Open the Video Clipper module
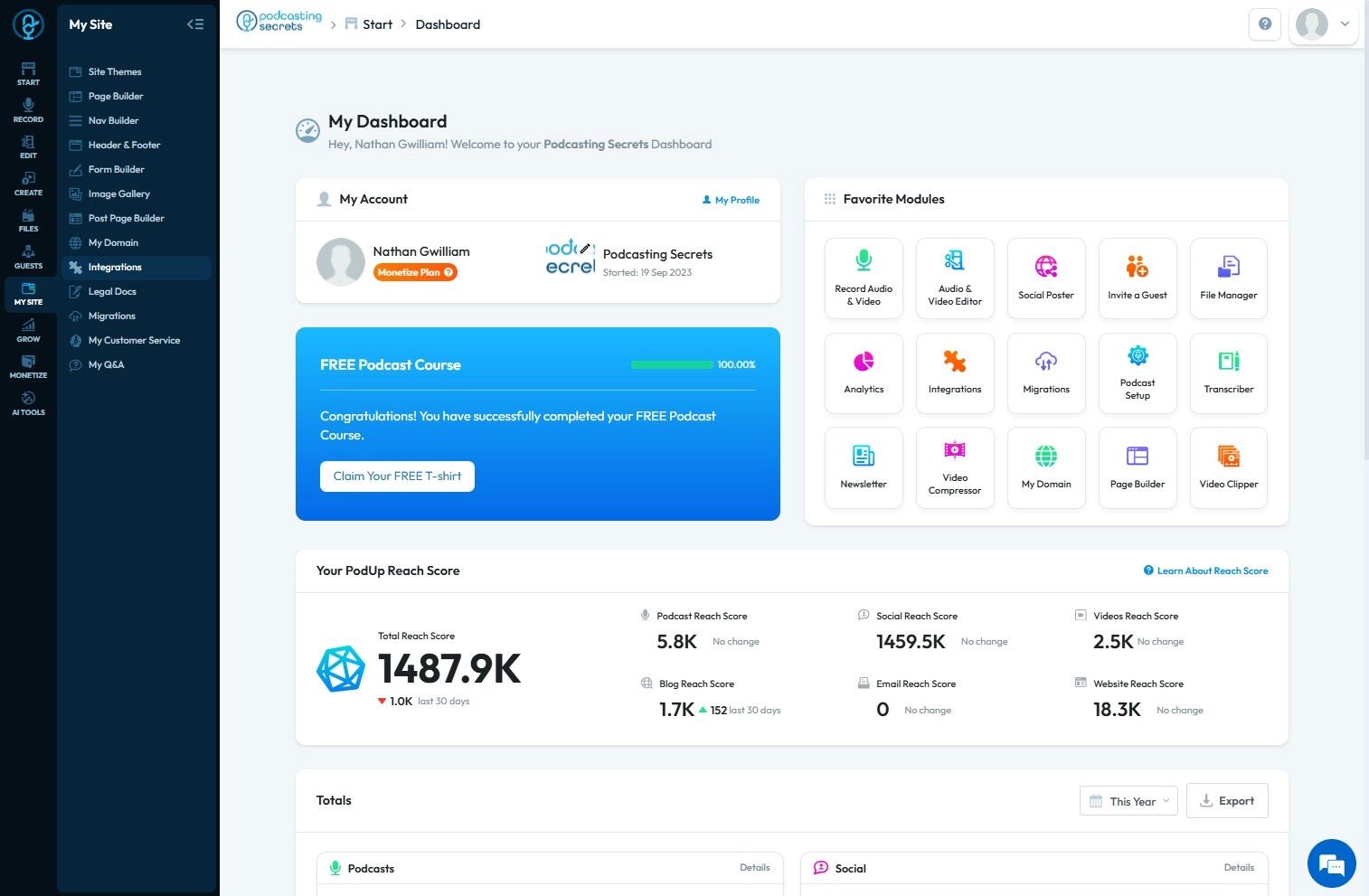Viewport: 1369px width, 896px height. pos(1229,468)
